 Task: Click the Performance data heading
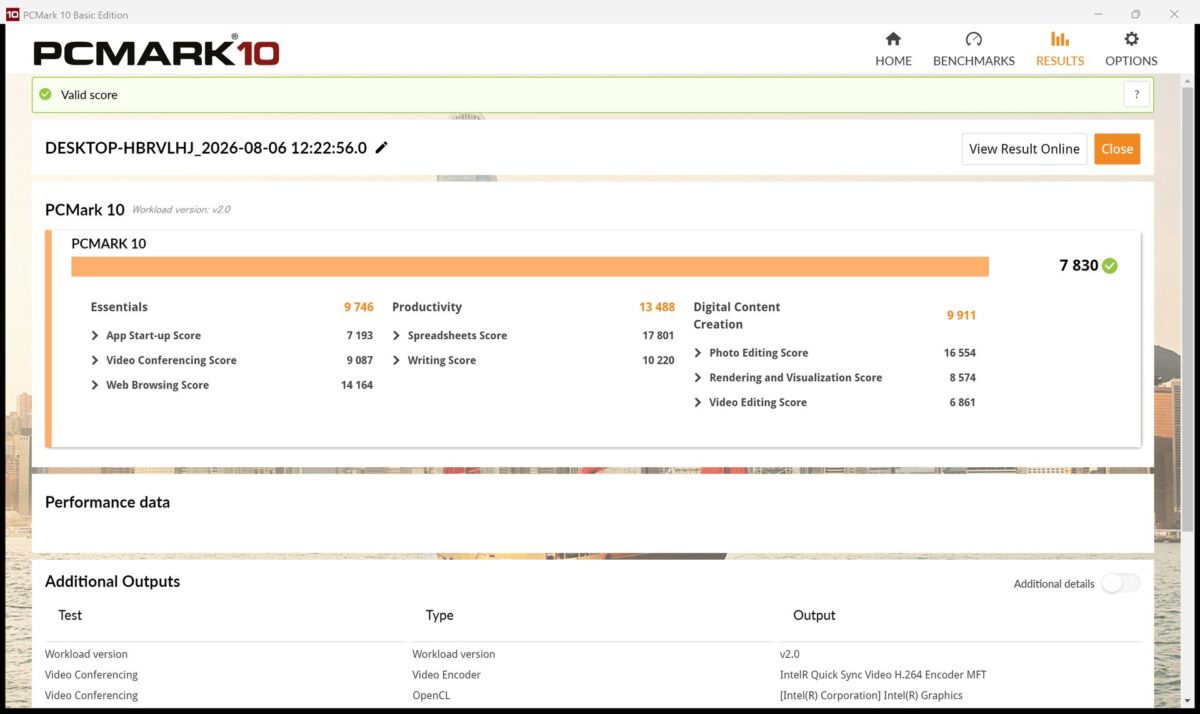(107, 502)
